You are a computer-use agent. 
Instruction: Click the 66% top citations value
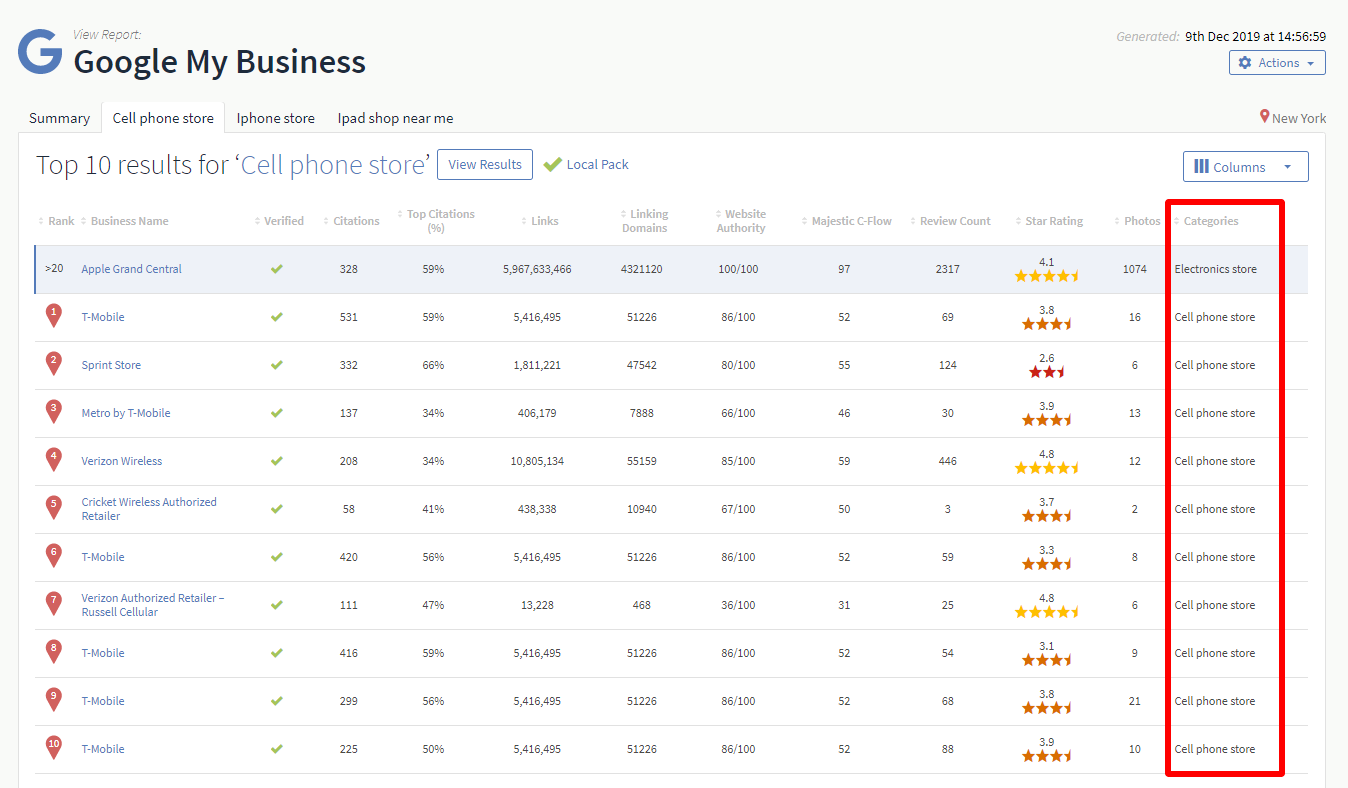pyautogui.click(x=433, y=365)
